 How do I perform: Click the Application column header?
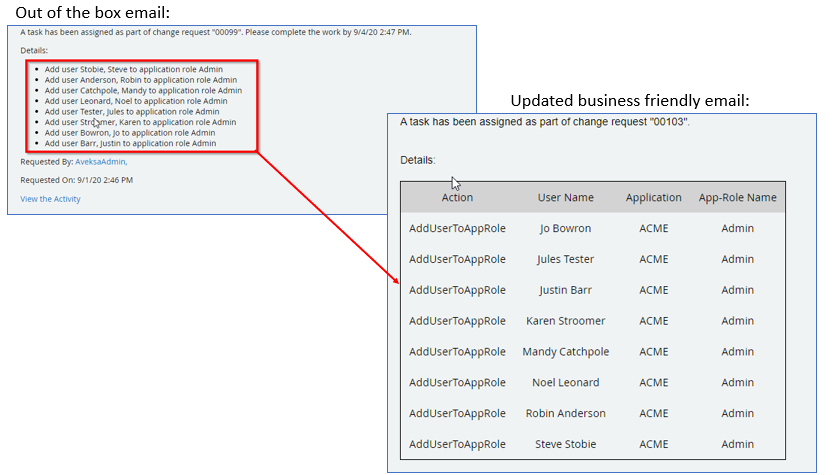(653, 198)
